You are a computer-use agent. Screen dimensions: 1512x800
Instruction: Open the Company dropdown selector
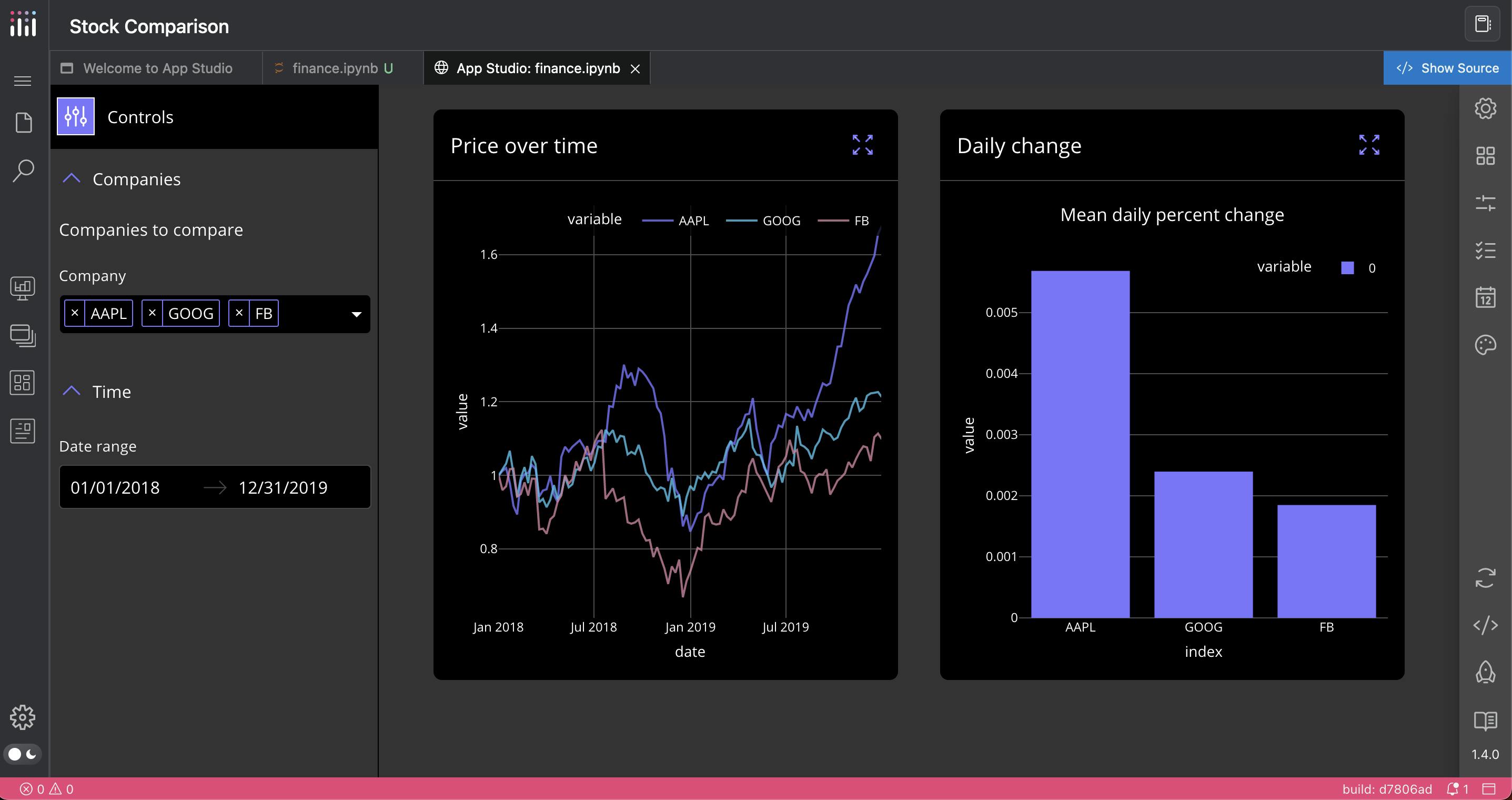pyautogui.click(x=357, y=313)
